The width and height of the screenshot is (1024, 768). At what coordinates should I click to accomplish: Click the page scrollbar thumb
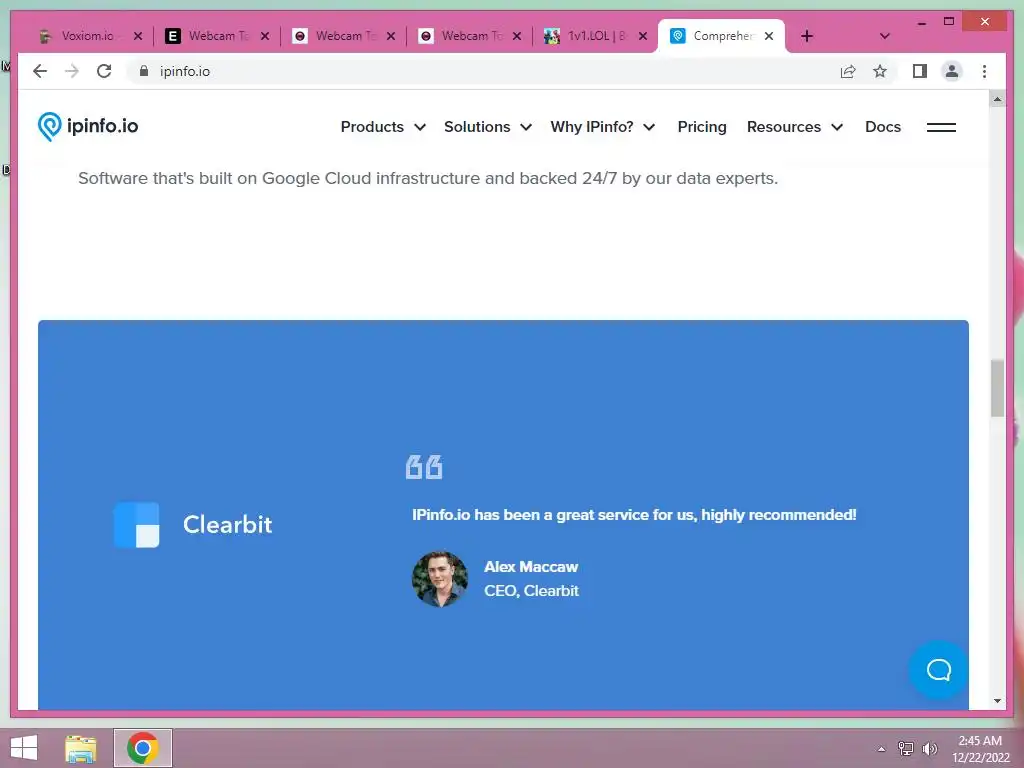pos(997,387)
